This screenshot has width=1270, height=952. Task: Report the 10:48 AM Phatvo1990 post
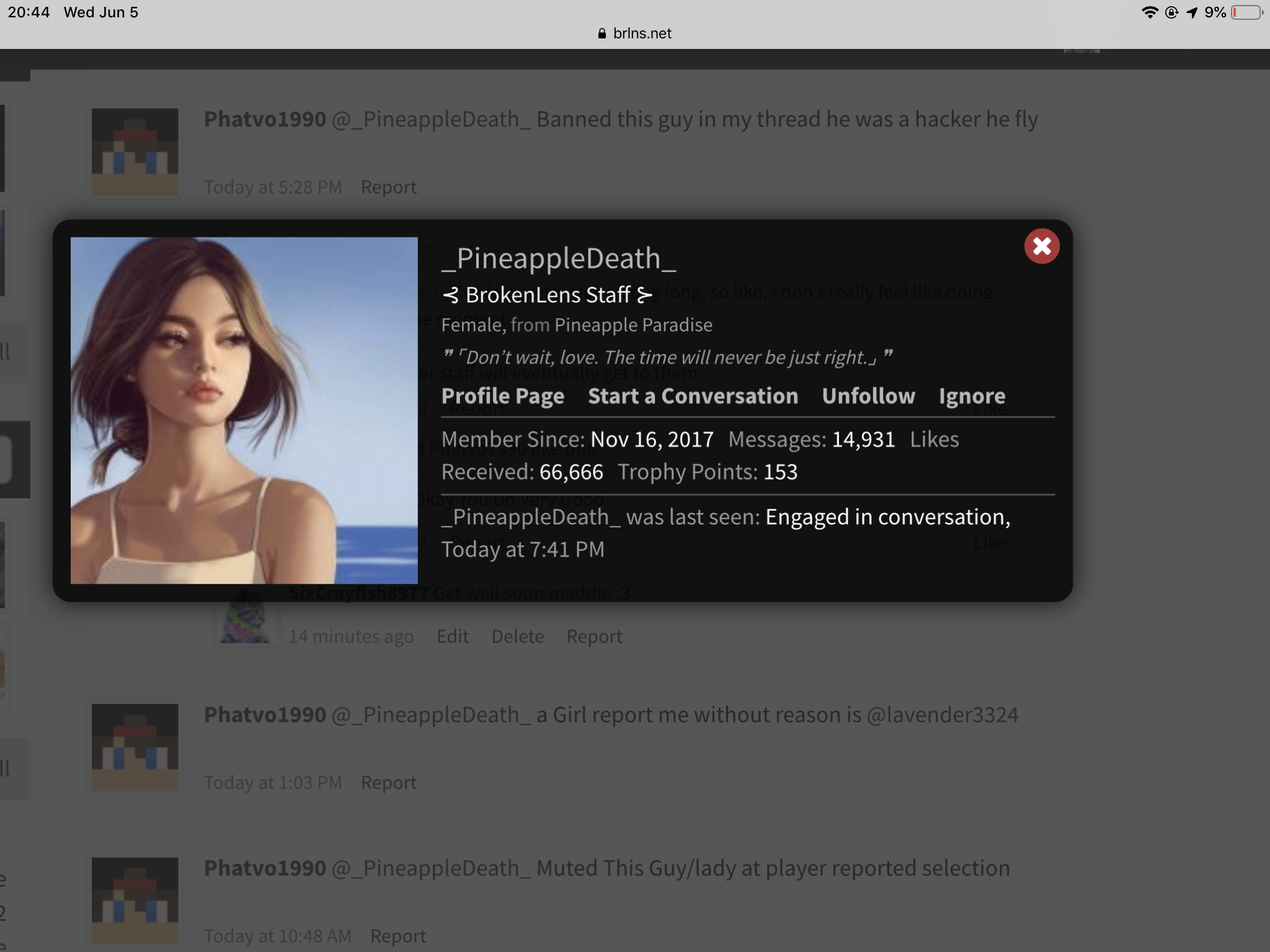(x=398, y=936)
